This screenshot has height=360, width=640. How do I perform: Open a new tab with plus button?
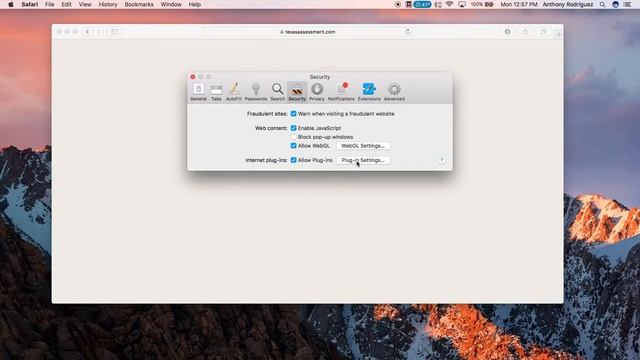click(x=558, y=34)
